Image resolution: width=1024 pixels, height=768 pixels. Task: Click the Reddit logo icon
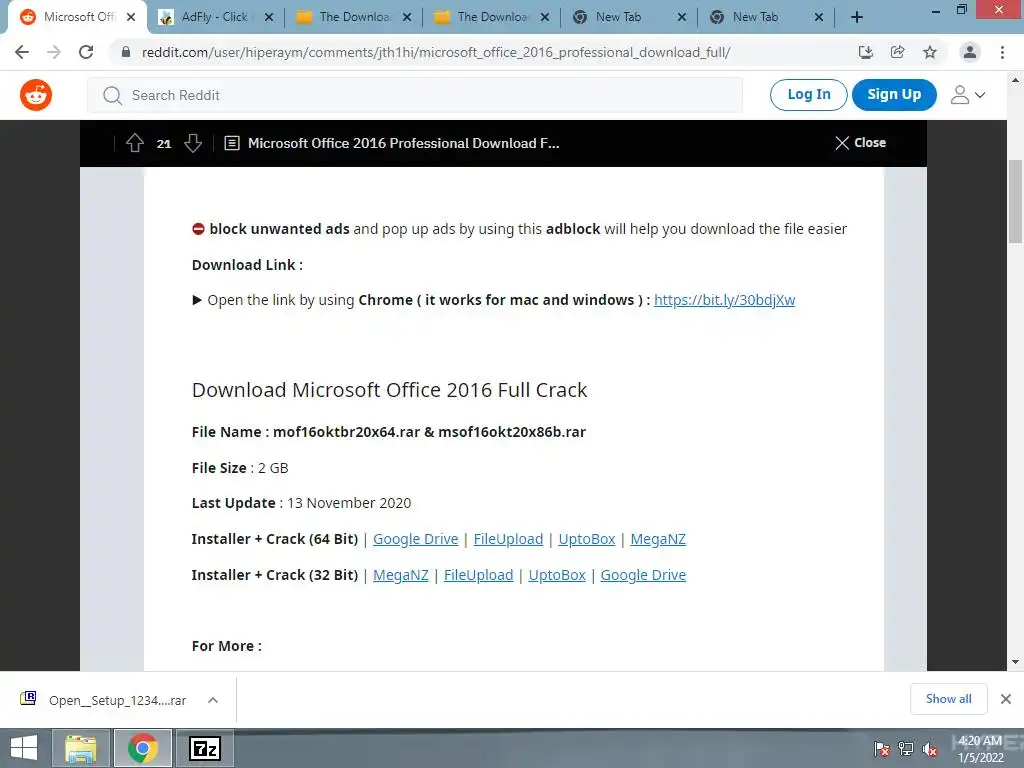[36, 95]
